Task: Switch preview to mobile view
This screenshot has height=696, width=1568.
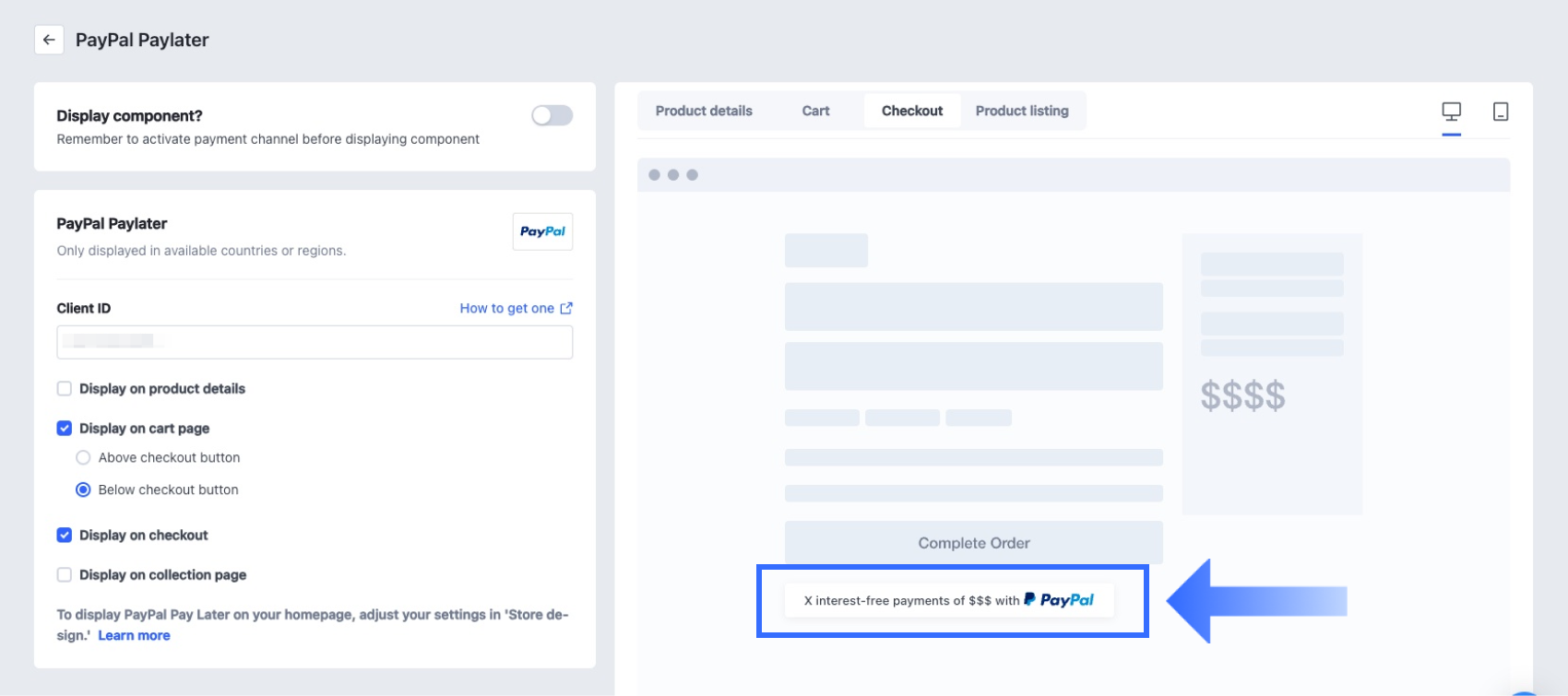Action: [x=1501, y=112]
